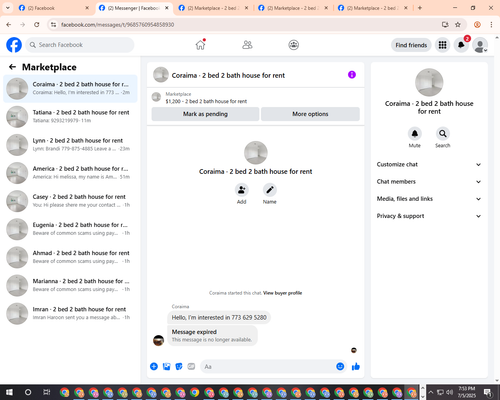Open the View buyer profile link
The image size is (500, 400).
(x=282, y=293)
